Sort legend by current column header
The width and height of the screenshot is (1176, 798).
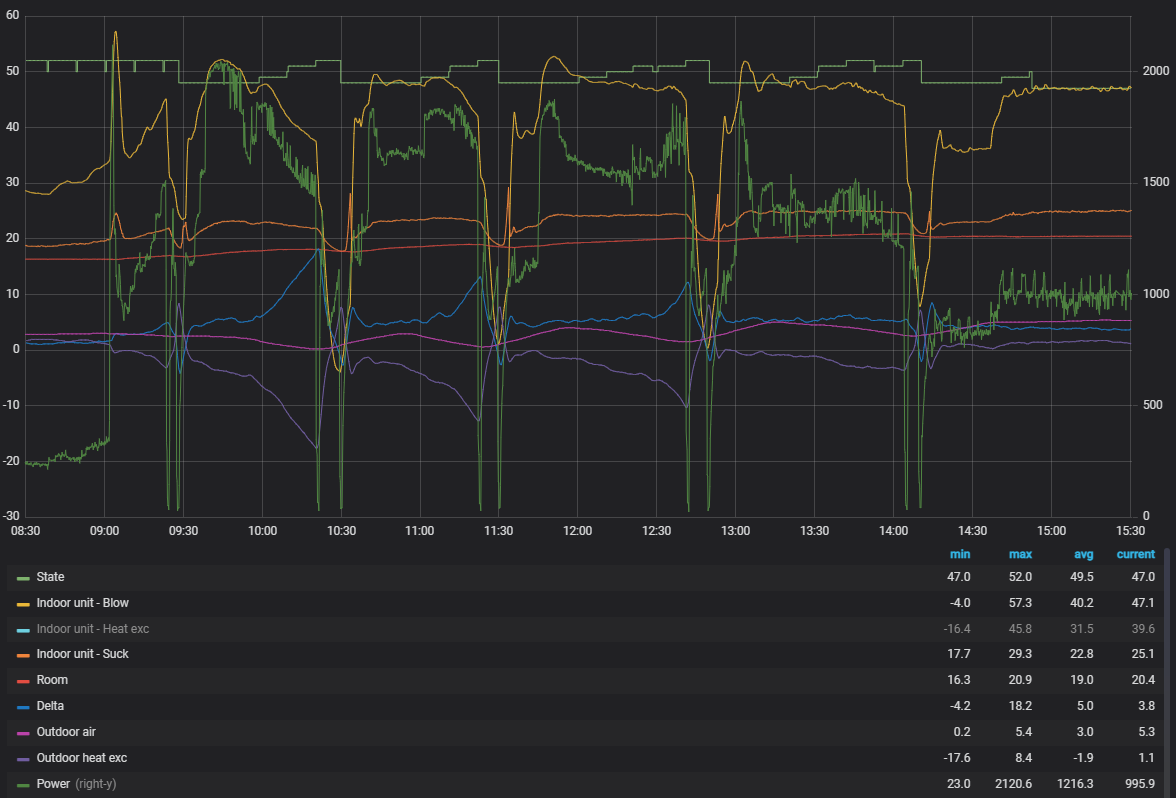pos(1135,554)
